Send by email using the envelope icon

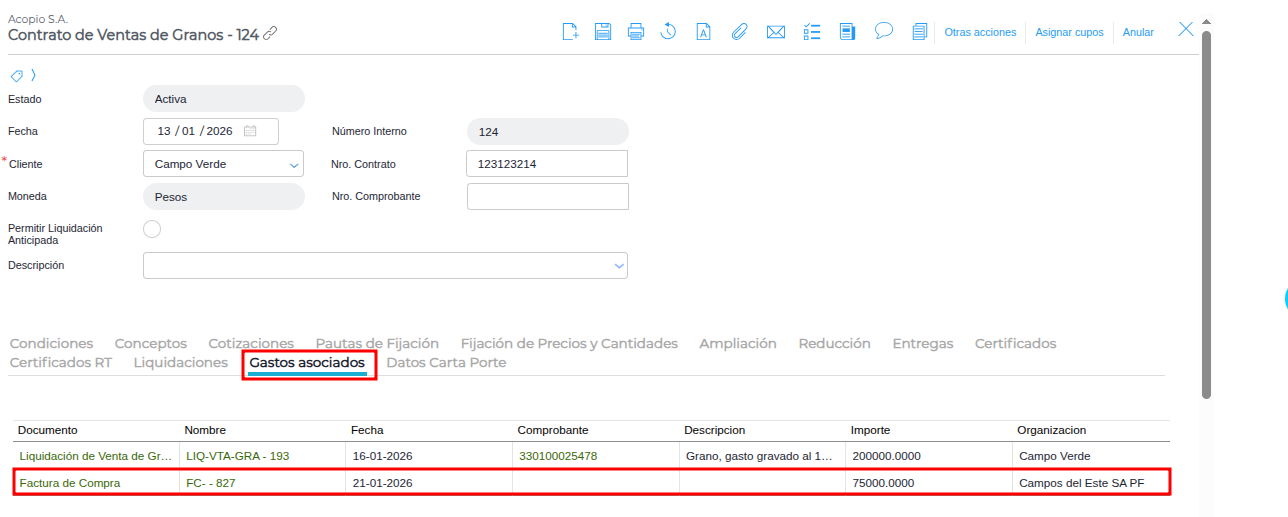click(775, 32)
